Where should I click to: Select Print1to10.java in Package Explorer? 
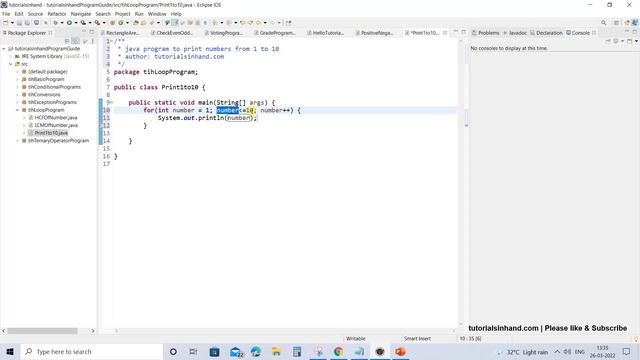[x=51, y=133]
